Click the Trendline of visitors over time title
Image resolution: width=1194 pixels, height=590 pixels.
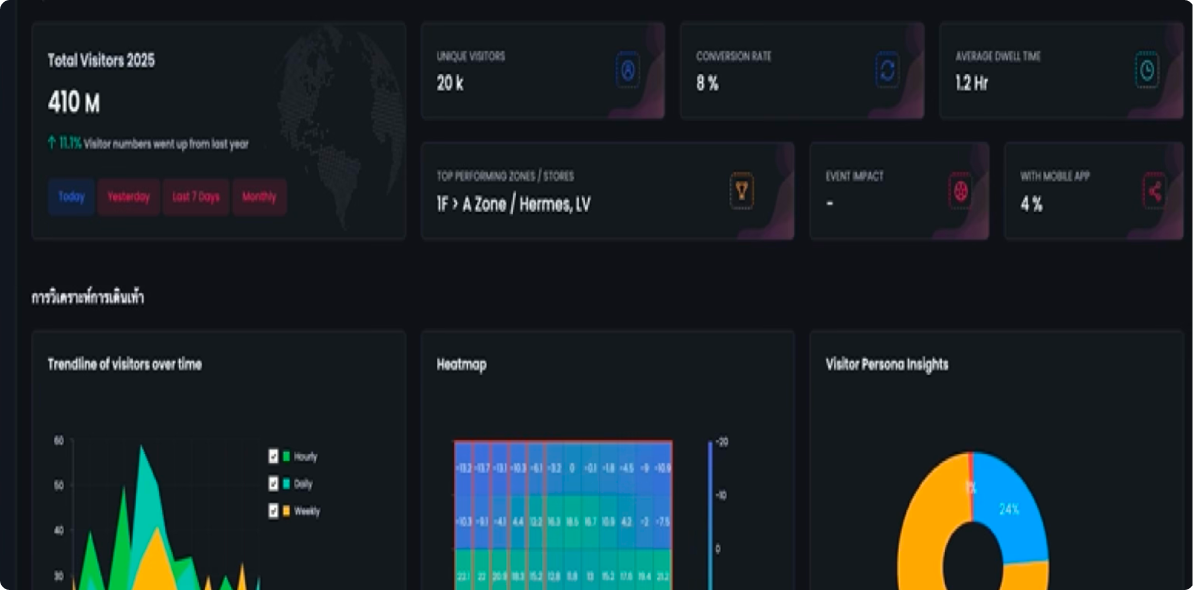pos(125,365)
